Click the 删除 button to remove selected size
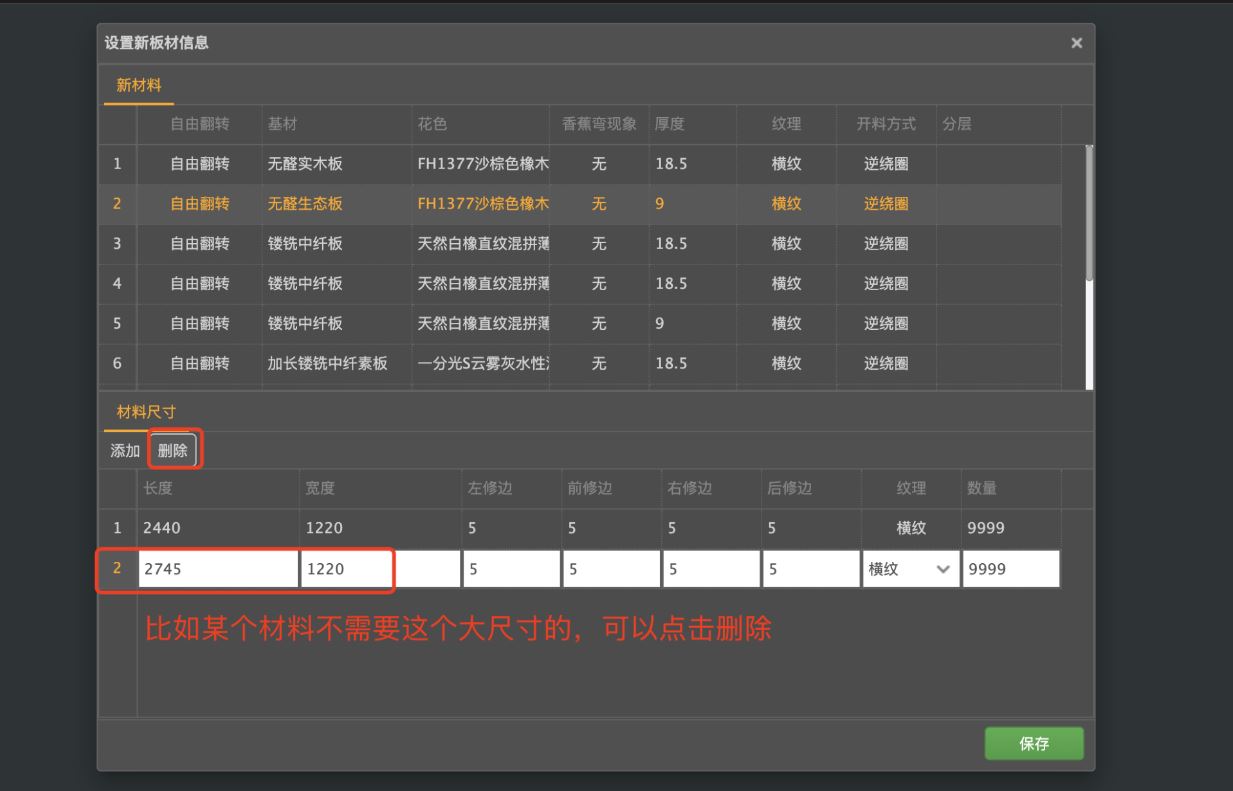This screenshot has height=791, width=1233. [173, 450]
